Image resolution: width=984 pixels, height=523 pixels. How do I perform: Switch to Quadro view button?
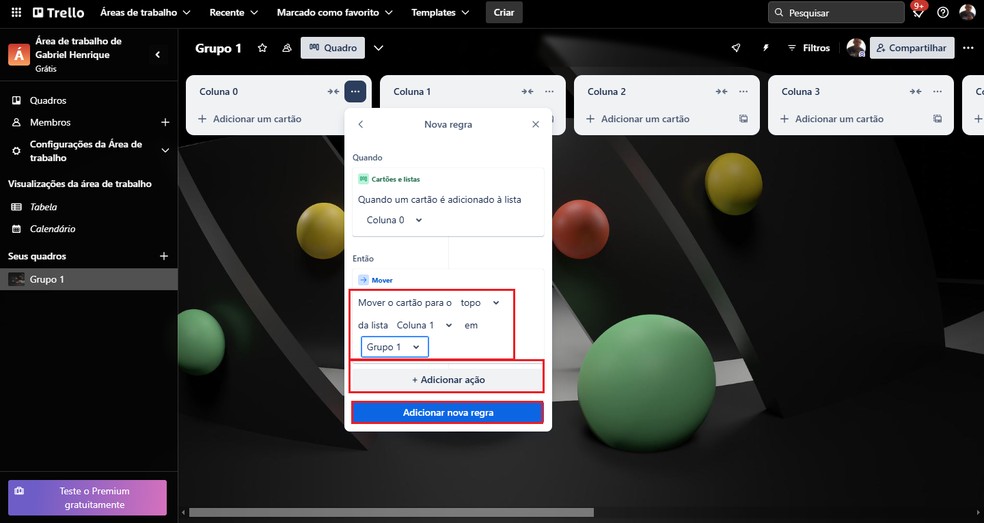point(333,48)
